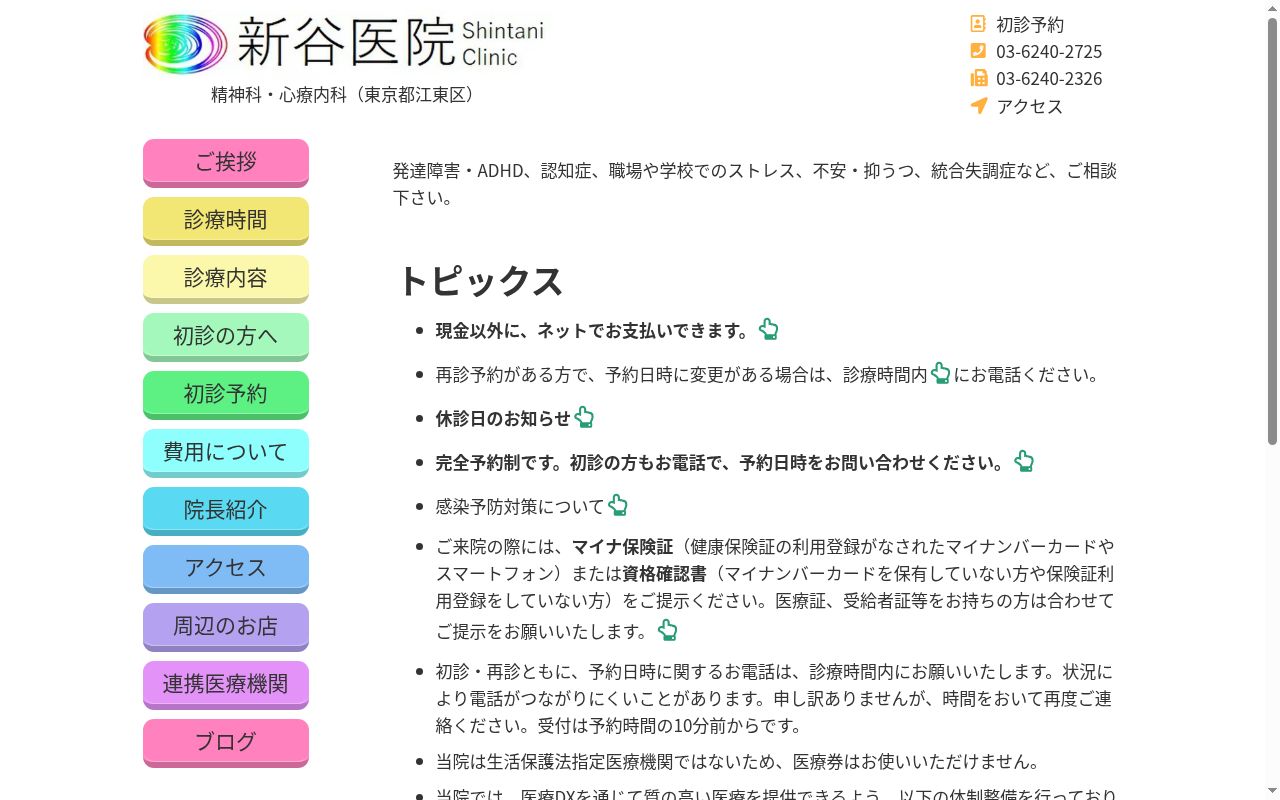Click the fax icon beside 03-6240-2326
Screen dimensions: 1280x800
pos(978,78)
